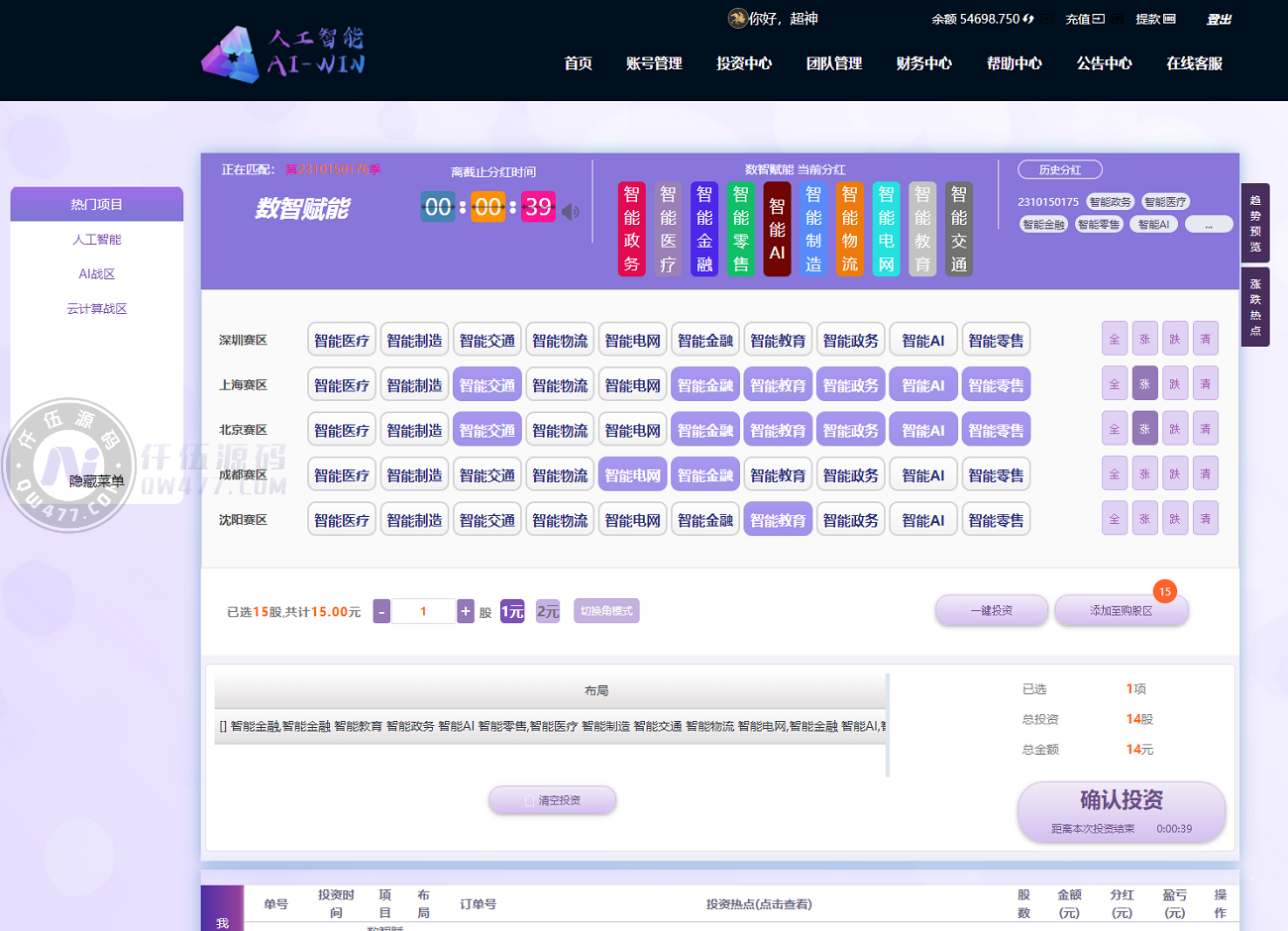Click the share quantity input field
The height and width of the screenshot is (931, 1288).
click(423, 612)
